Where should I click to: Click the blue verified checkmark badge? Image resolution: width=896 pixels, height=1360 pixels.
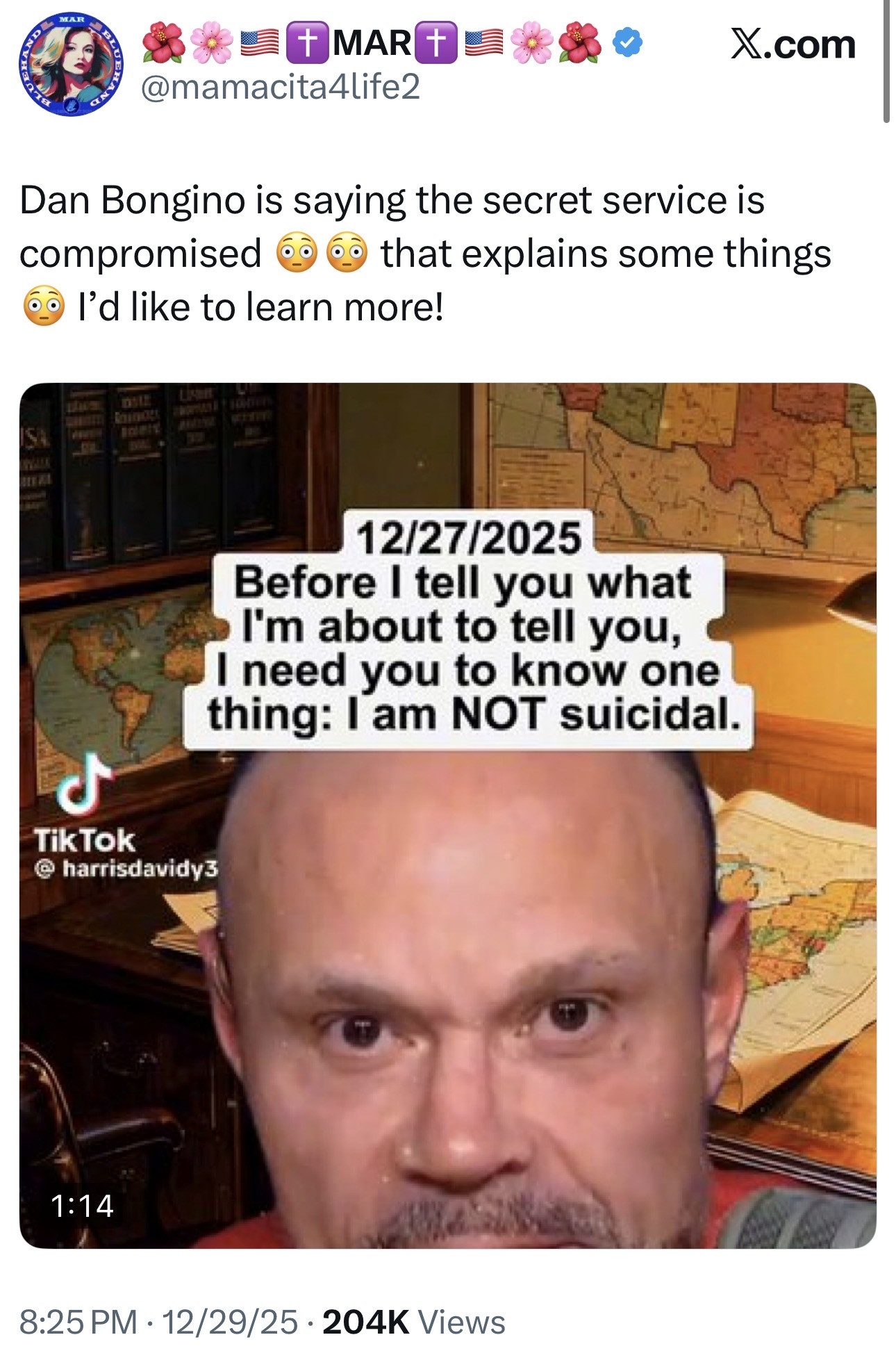(x=627, y=44)
